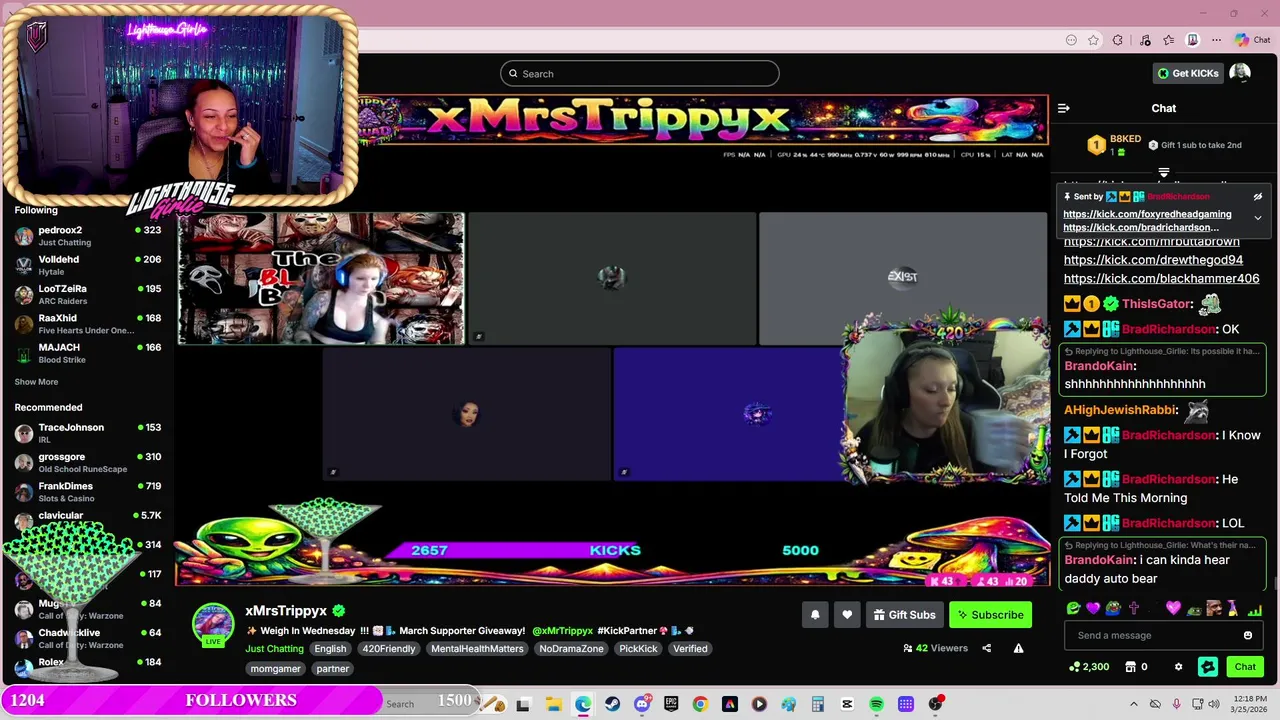Screen dimensions: 1280x720
Task: Click the @xMrTrippyx mention in stream title
Action: point(562,631)
